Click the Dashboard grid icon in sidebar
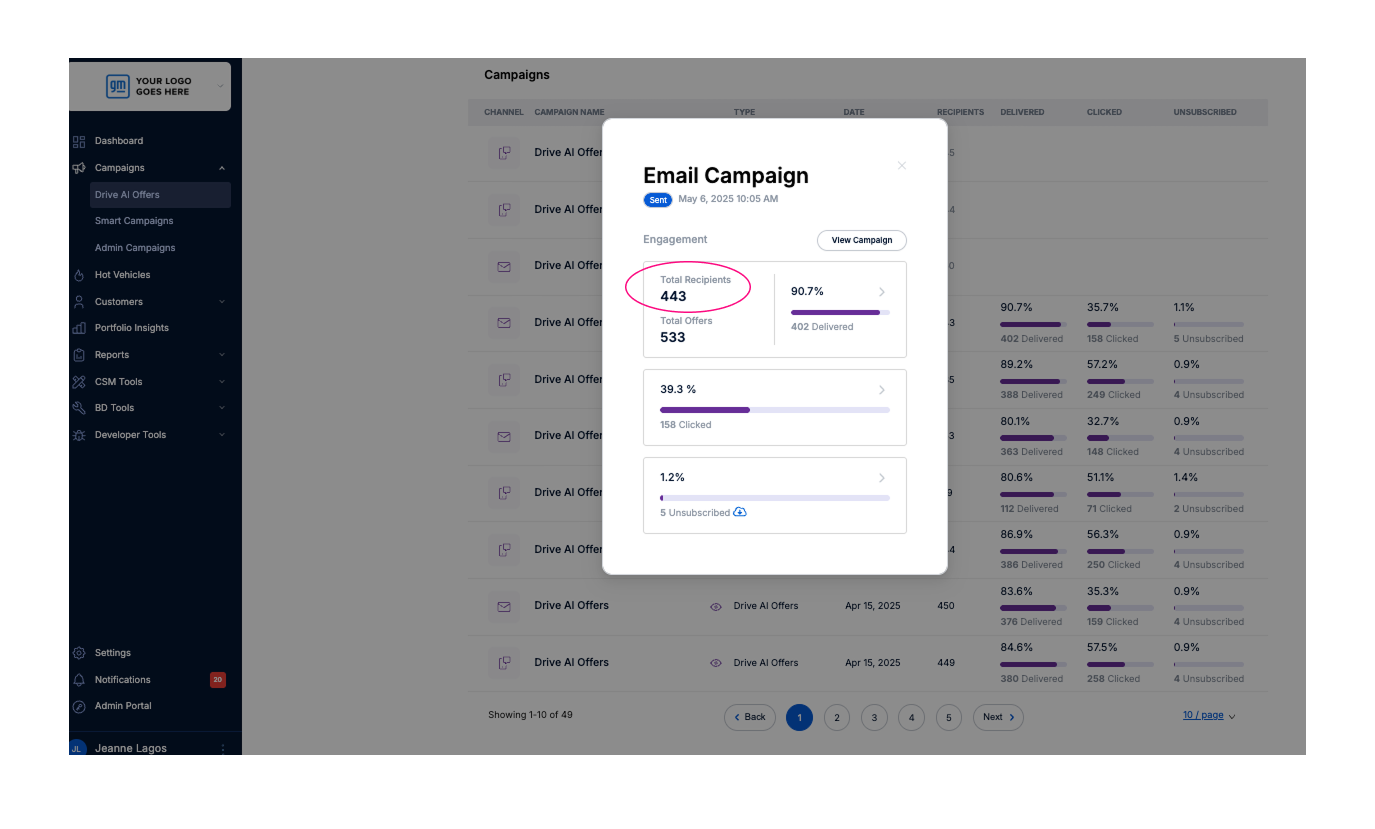Image resolution: width=1375 pixels, height=829 pixels. (x=79, y=141)
